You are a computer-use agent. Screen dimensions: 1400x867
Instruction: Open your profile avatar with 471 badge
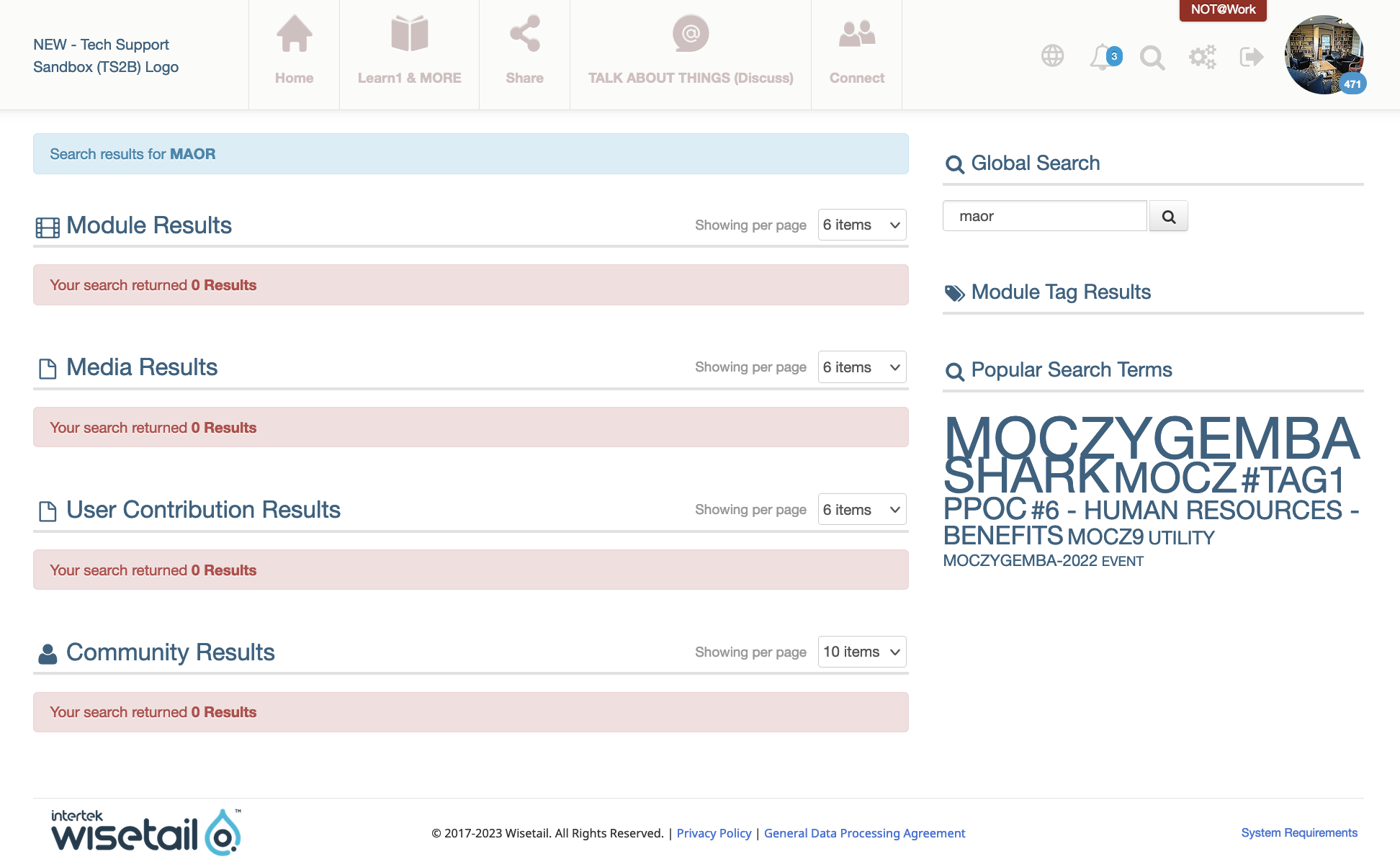tap(1324, 54)
